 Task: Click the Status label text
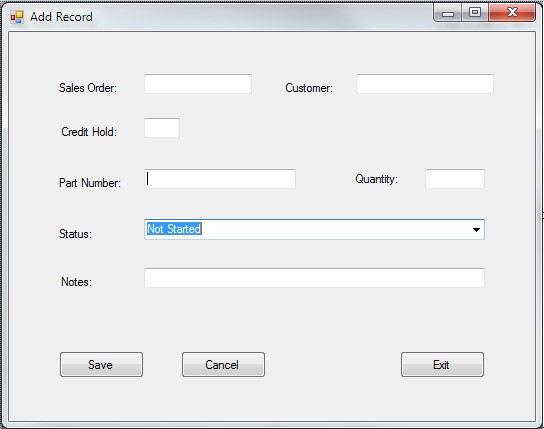click(75, 234)
